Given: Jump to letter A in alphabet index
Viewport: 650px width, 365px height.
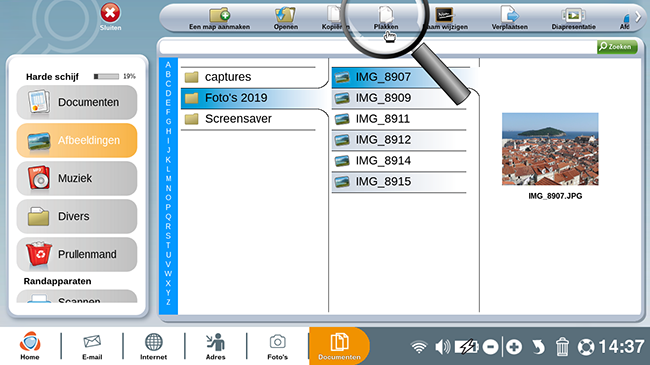Looking at the screenshot, I should pos(168,65).
